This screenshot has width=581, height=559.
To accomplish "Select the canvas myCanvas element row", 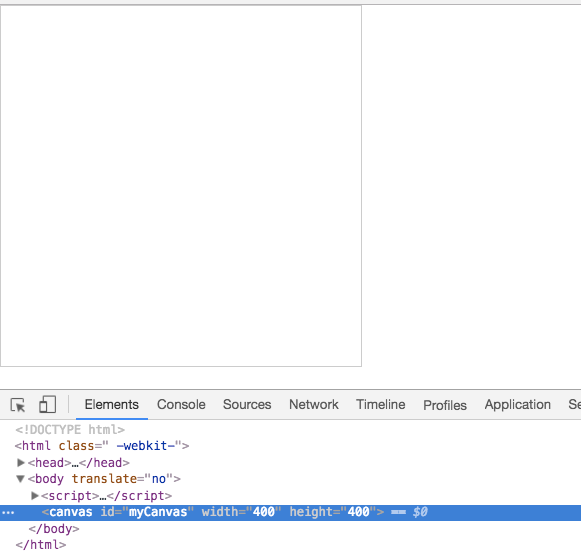I will coord(290,513).
